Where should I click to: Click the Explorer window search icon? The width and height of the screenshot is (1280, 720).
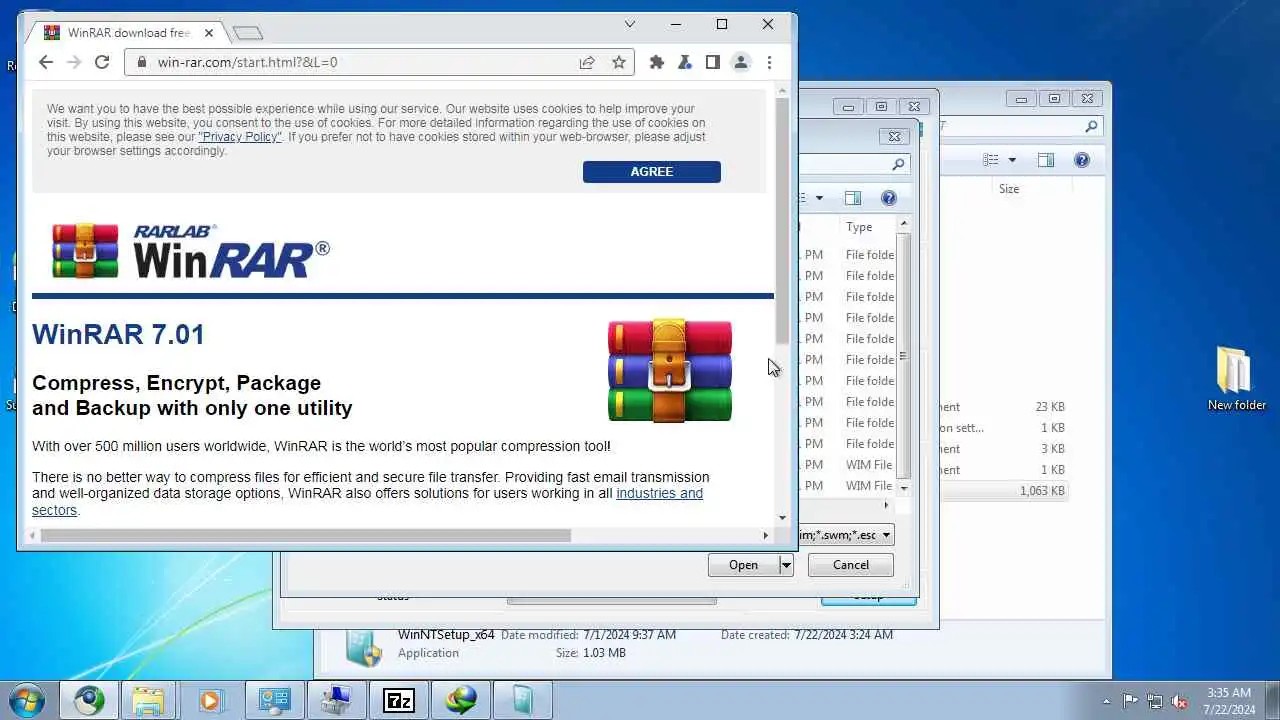(x=1091, y=126)
